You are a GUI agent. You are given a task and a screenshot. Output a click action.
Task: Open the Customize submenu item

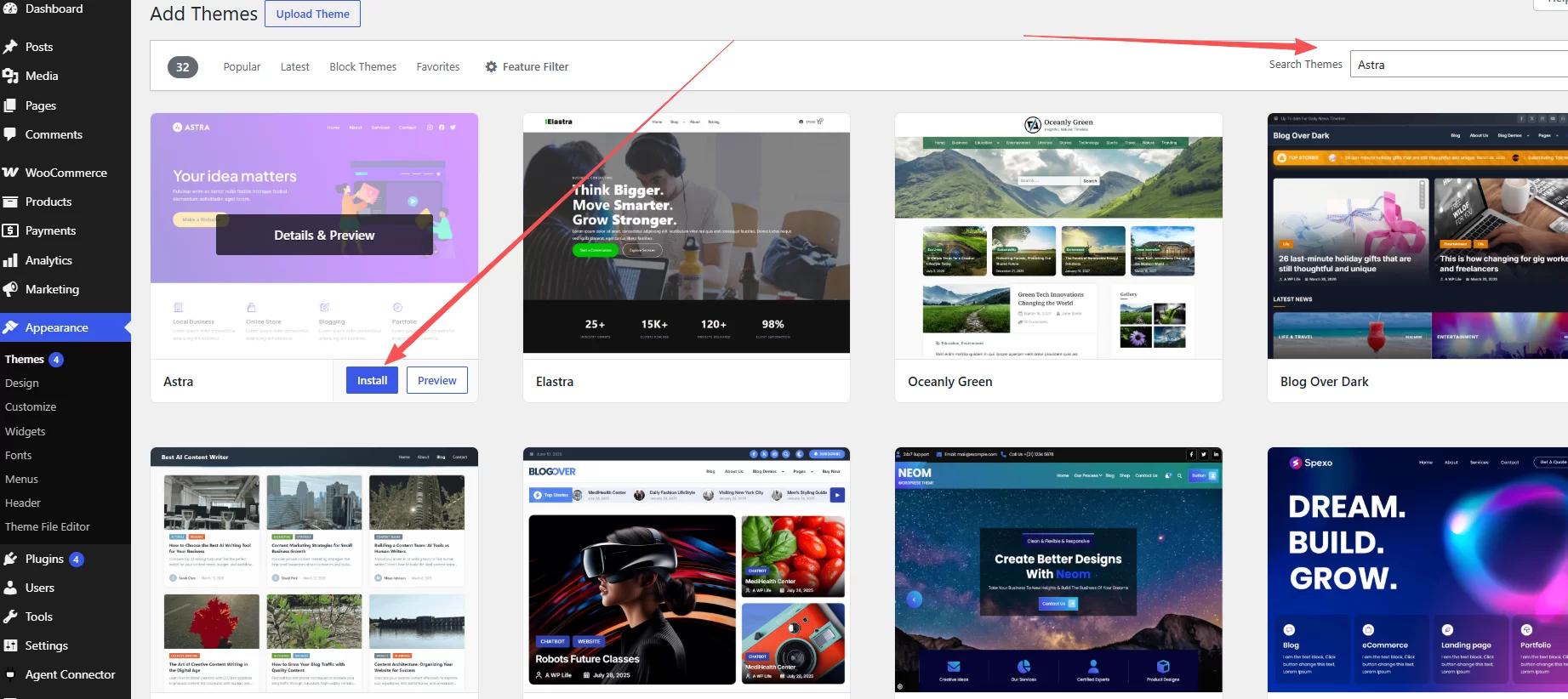coord(31,406)
